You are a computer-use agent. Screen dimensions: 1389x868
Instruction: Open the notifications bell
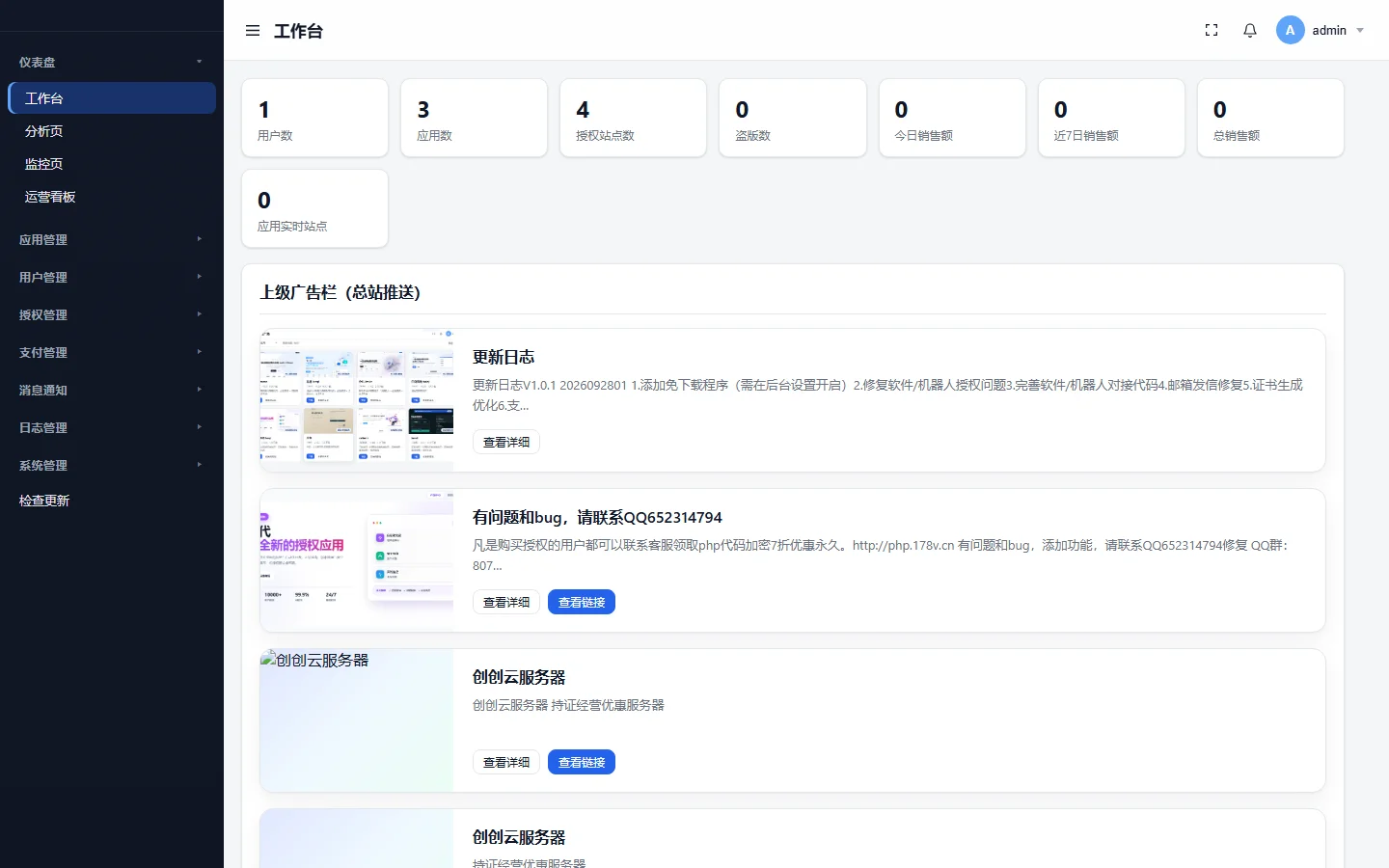[x=1250, y=31]
